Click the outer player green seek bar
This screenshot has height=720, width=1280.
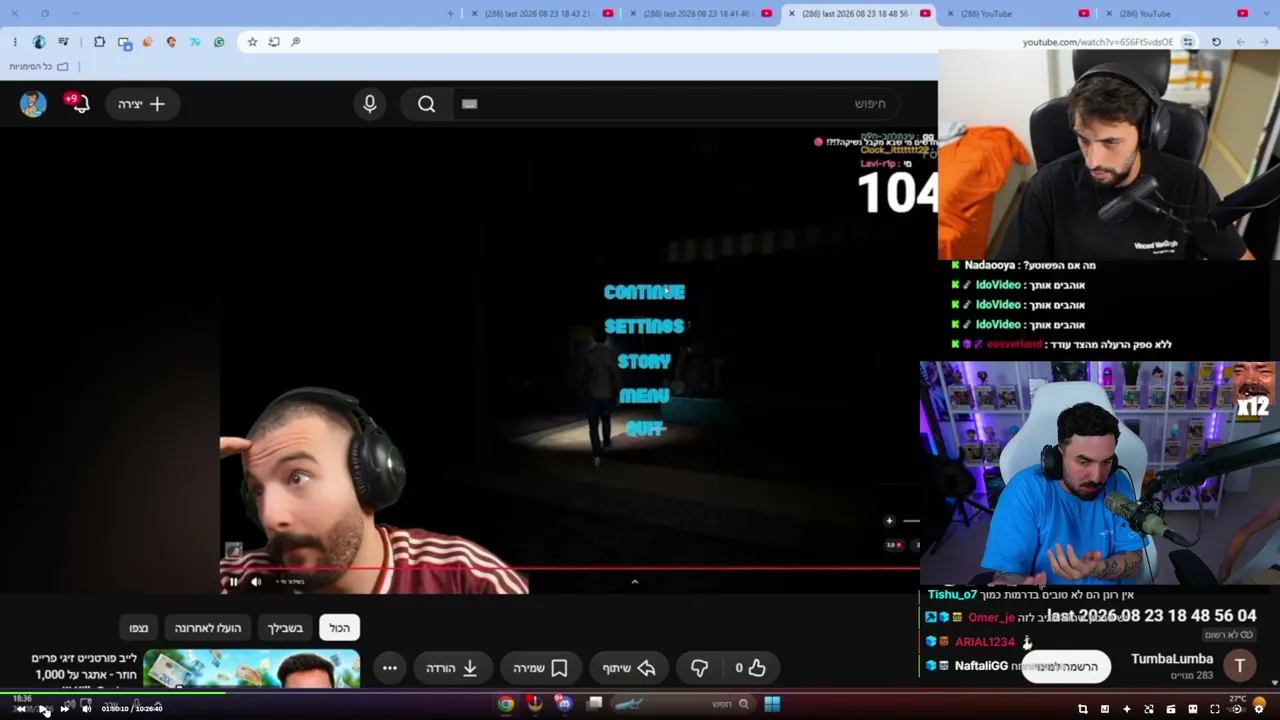[640, 694]
